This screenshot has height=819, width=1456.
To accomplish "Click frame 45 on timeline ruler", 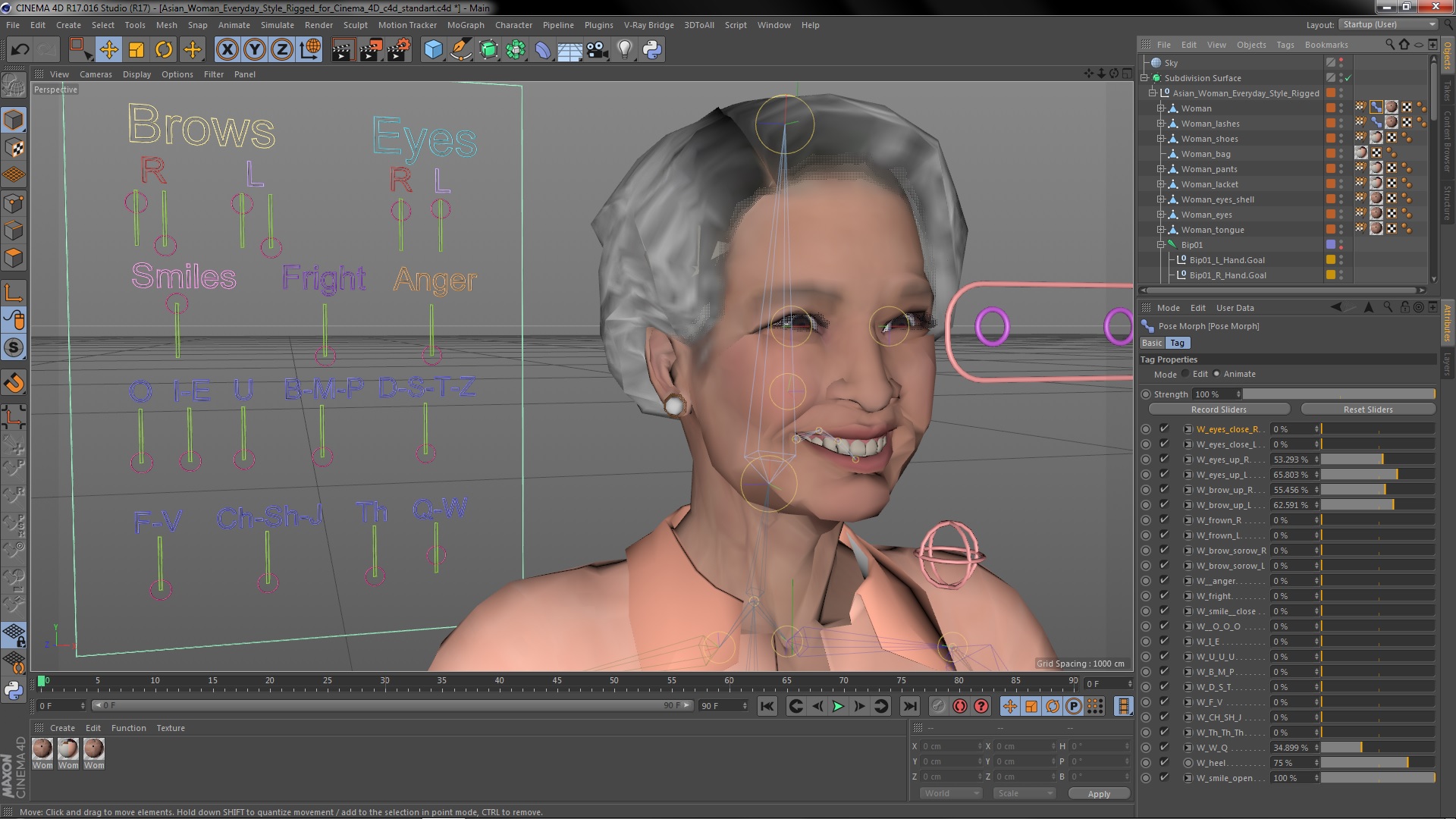I will pyautogui.click(x=557, y=681).
